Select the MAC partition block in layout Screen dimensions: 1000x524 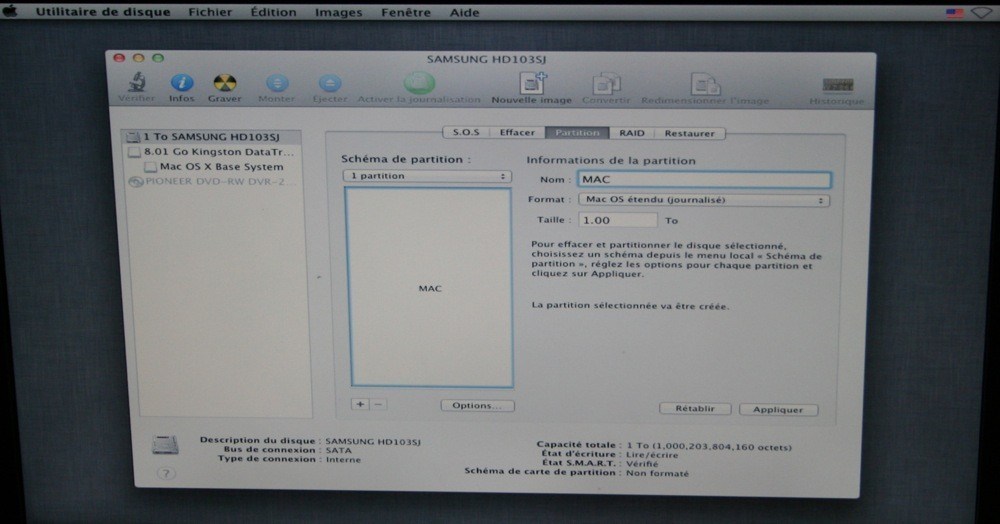(430, 287)
